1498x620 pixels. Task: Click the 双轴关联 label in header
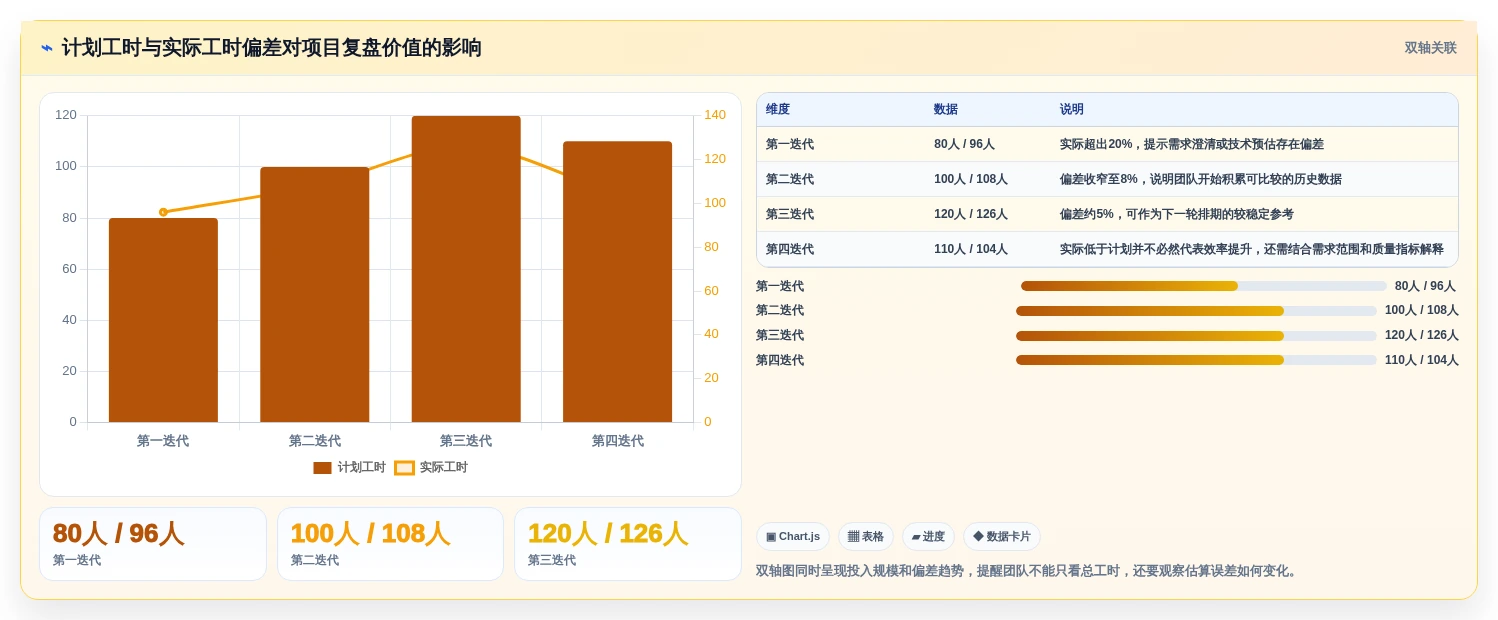pos(1430,48)
